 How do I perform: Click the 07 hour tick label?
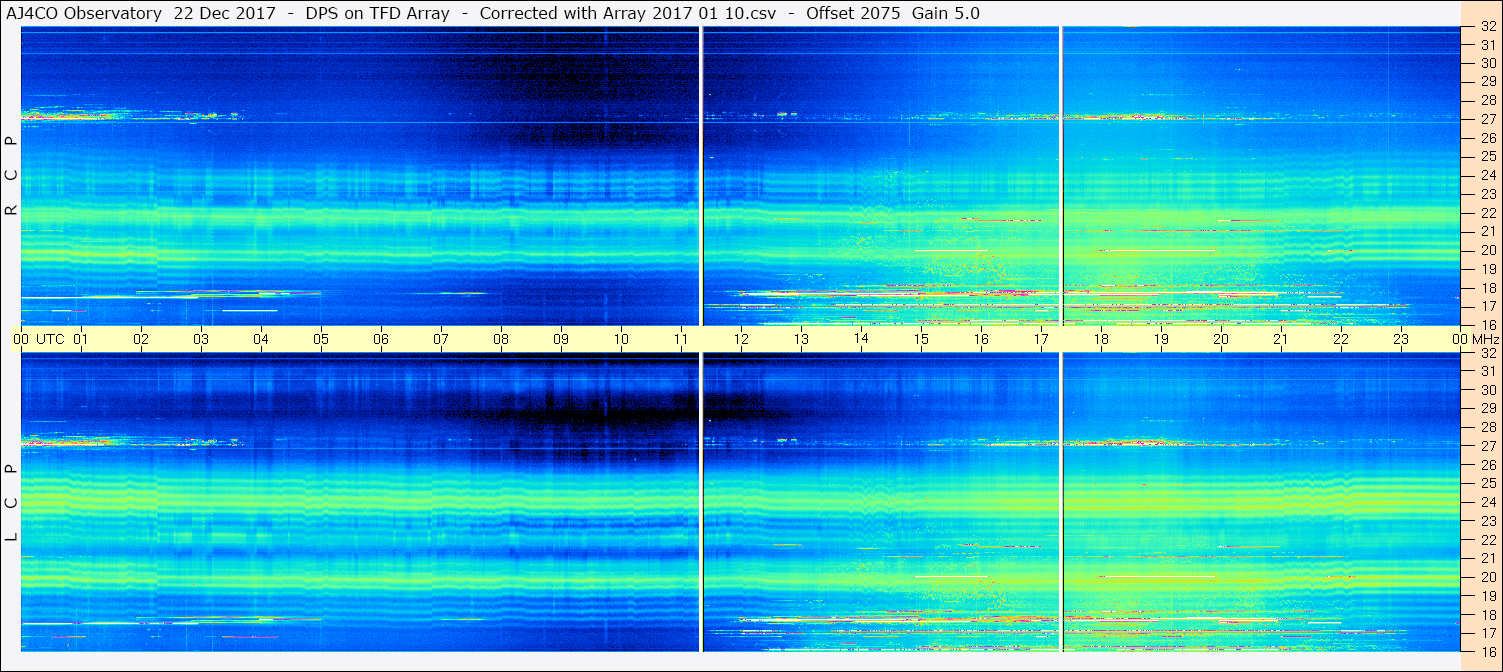pyautogui.click(x=441, y=339)
